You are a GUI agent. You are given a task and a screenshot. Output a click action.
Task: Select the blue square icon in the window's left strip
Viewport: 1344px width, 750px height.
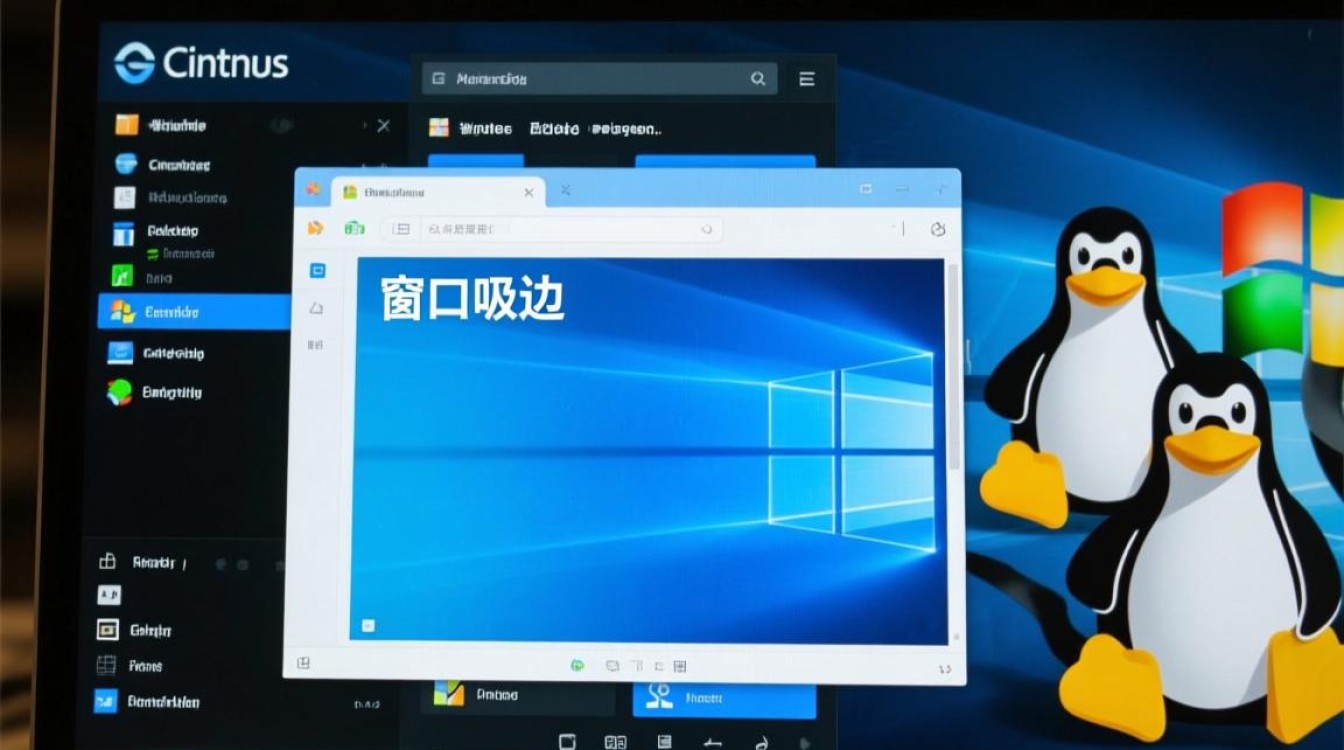[x=317, y=270]
